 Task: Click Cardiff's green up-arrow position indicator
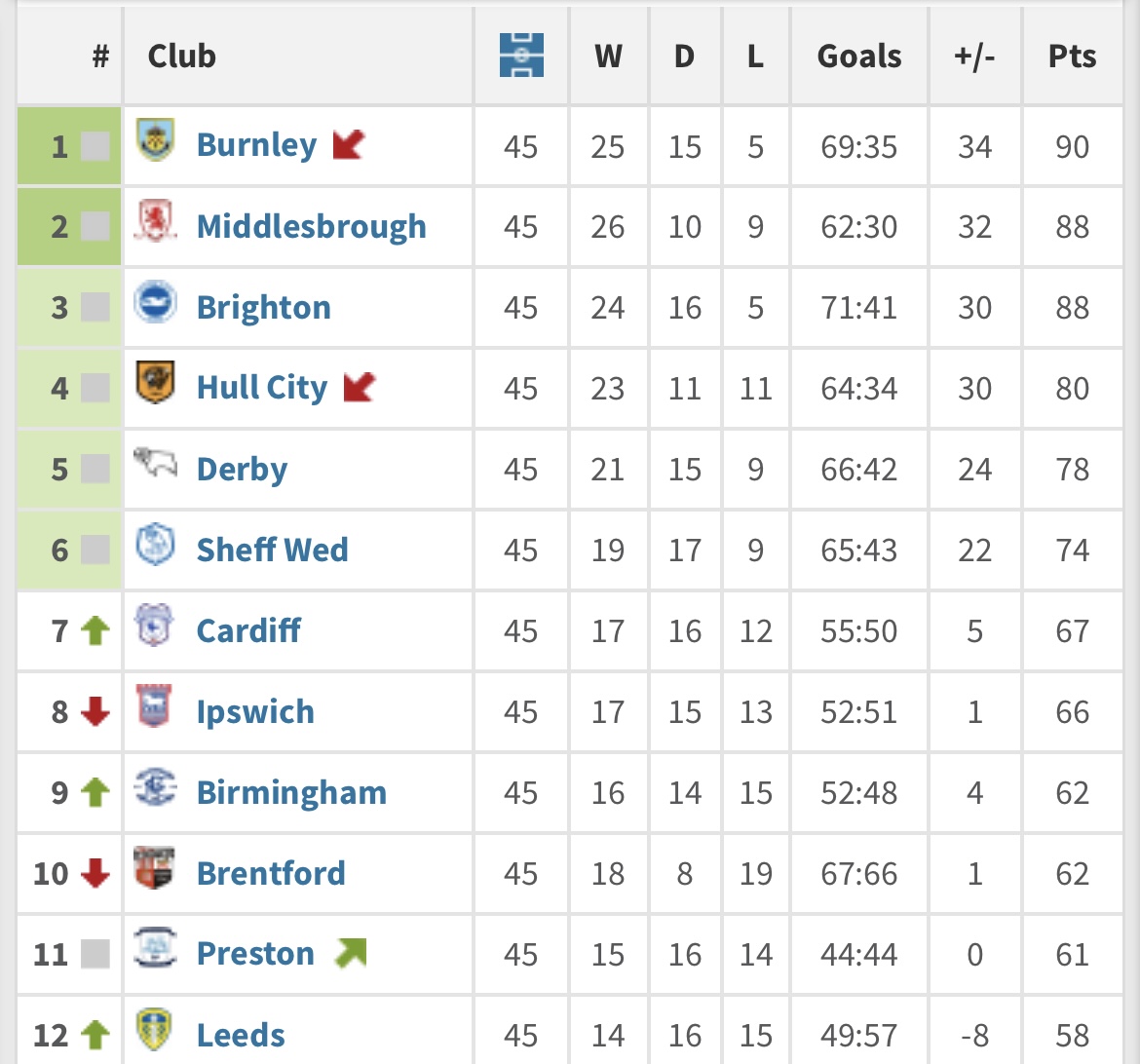tap(95, 631)
